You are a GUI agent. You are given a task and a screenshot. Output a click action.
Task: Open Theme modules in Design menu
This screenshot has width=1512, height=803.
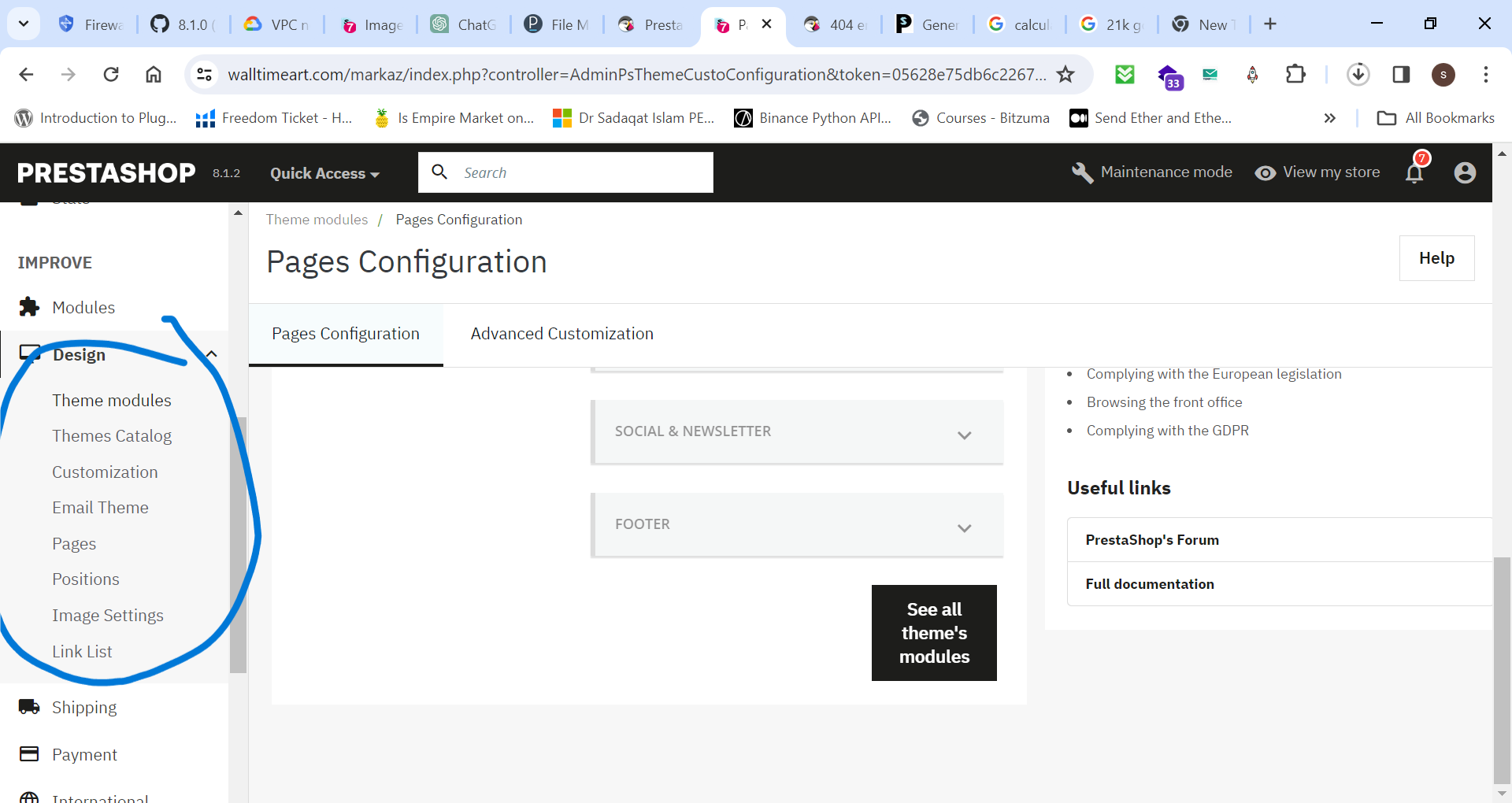pos(112,400)
